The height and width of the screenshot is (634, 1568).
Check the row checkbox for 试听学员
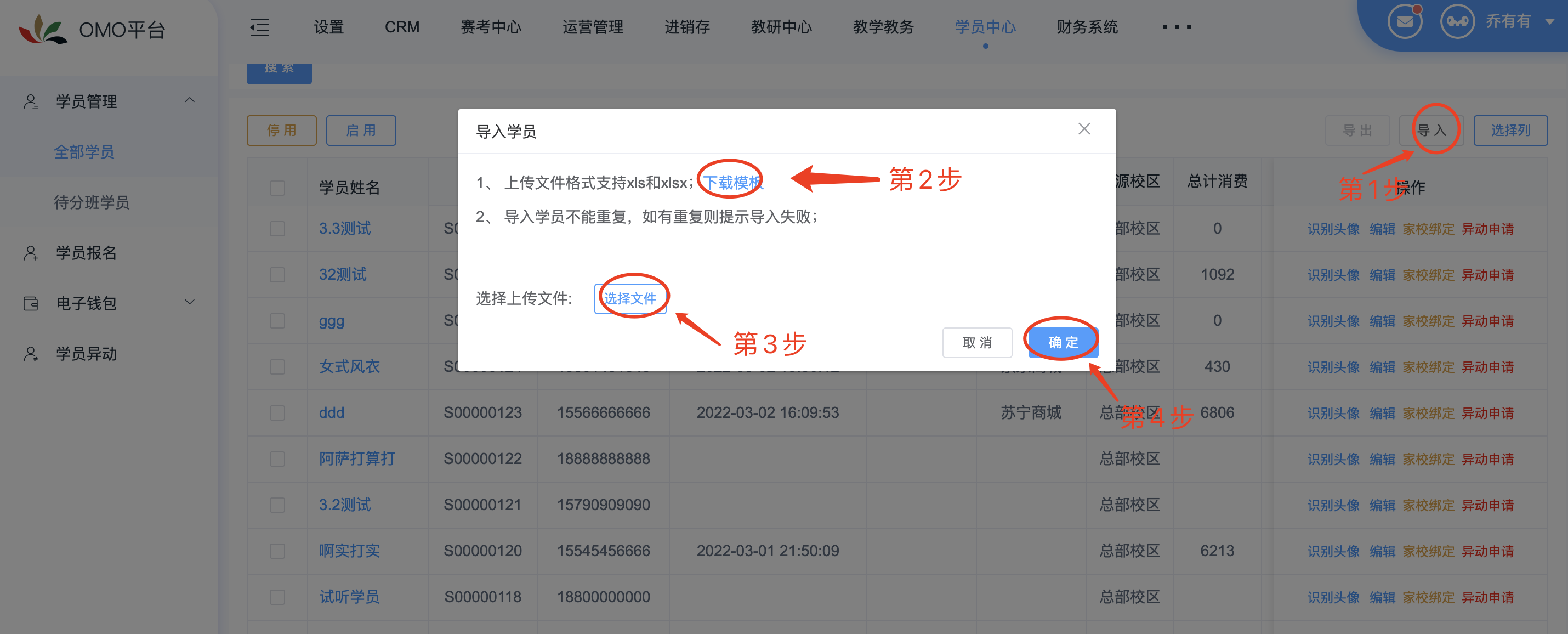(x=277, y=597)
